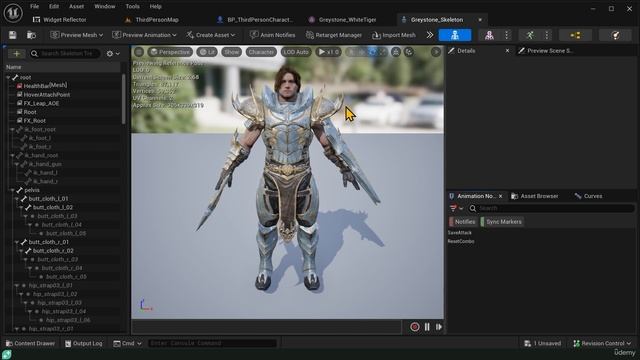This screenshot has width=640, height=360.
Task: Open the File menu
Action: pos(35,7)
